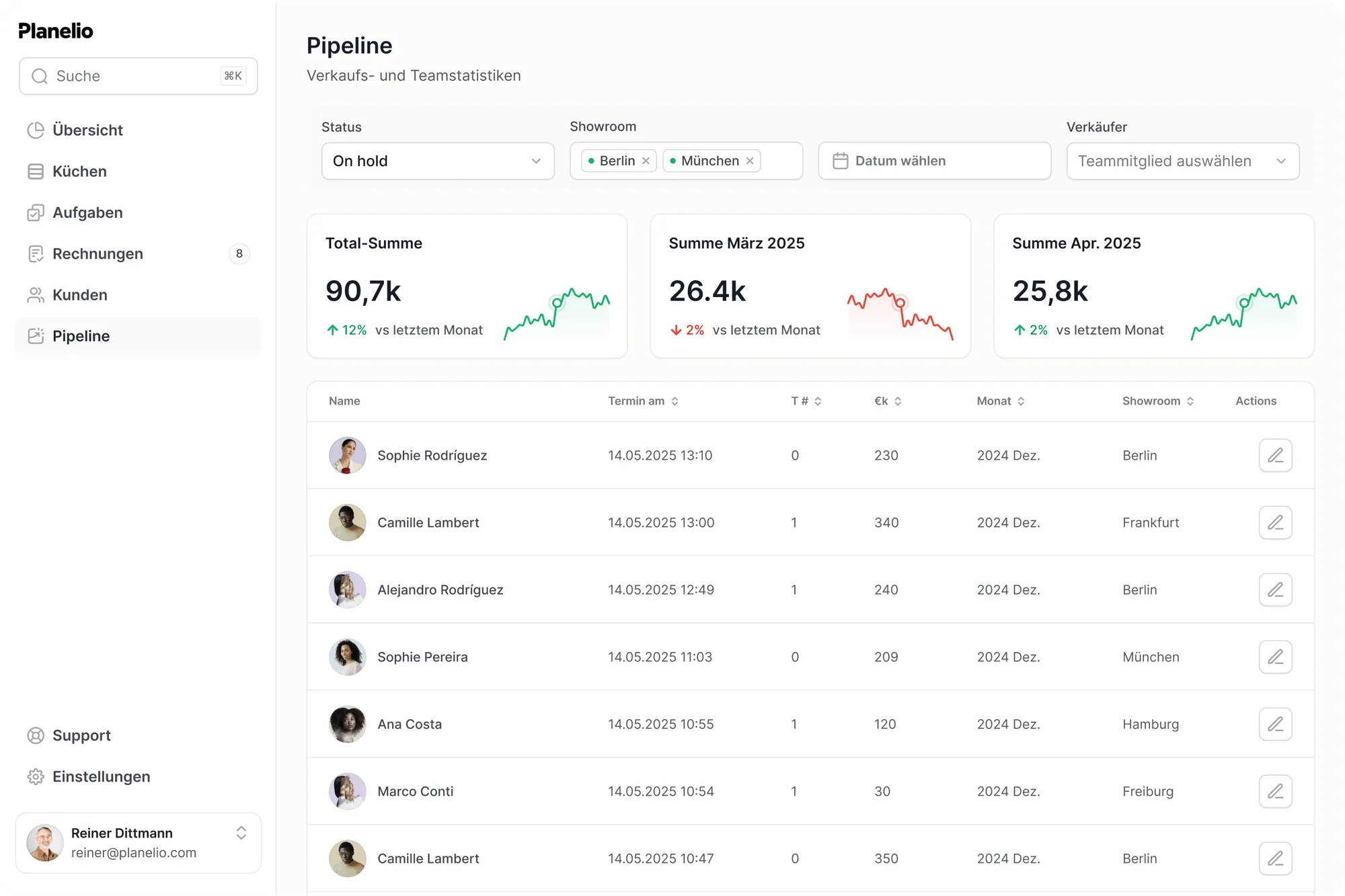Expand the account switcher for Reiner Dittmann

pos(241,833)
